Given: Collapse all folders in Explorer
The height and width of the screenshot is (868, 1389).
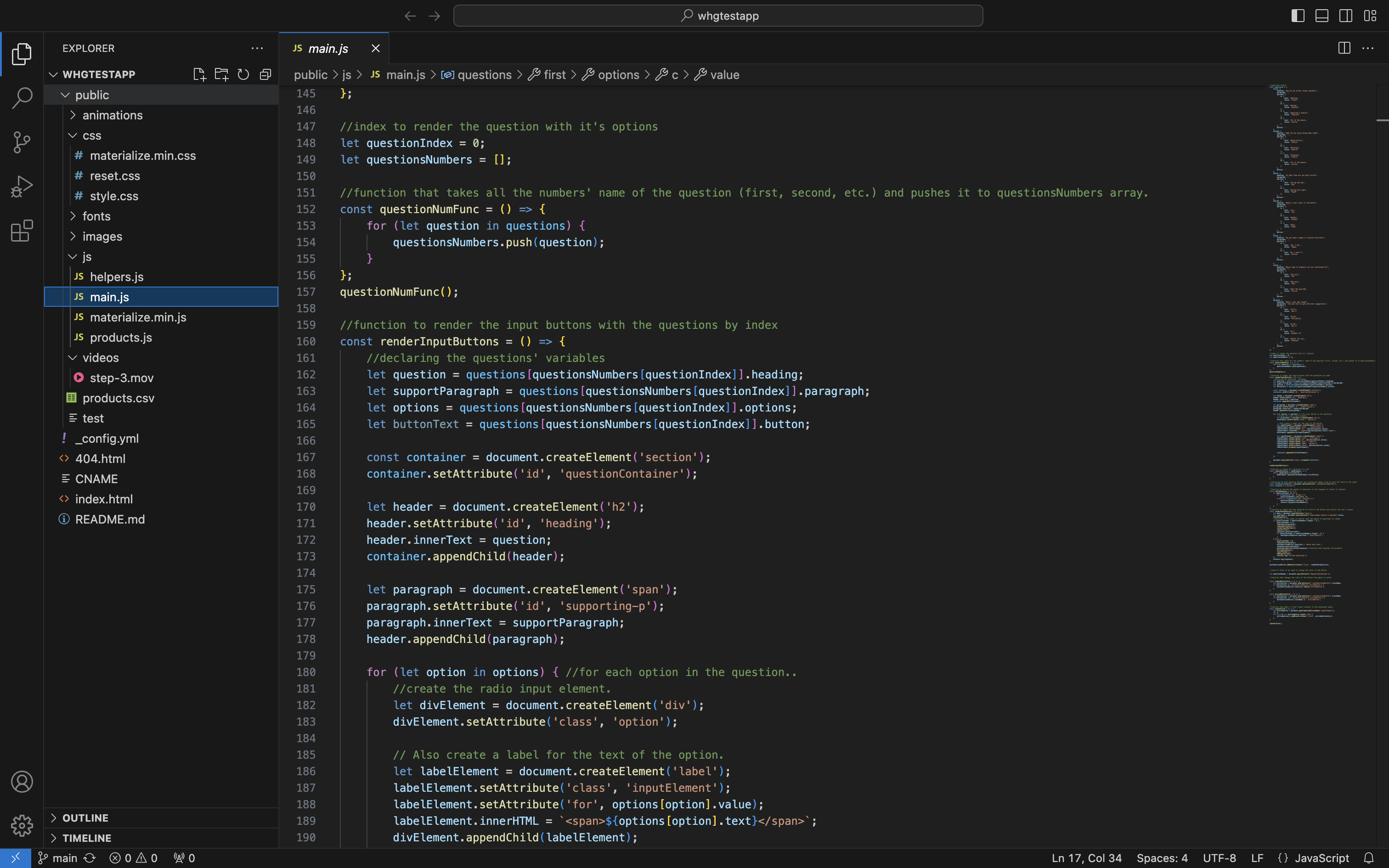Looking at the screenshot, I should (265, 74).
